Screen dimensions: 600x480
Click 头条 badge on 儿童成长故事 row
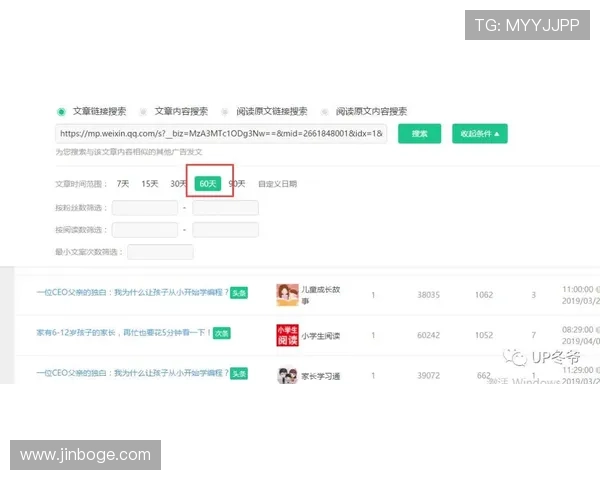coord(239,293)
